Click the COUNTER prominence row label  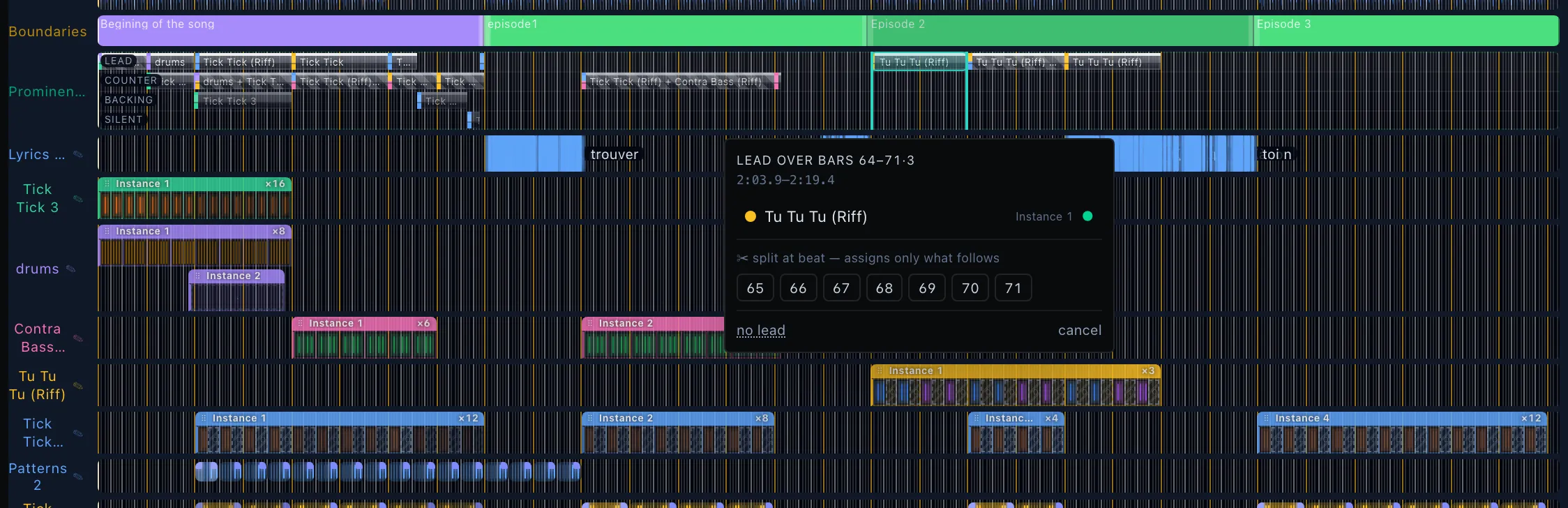pos(130,80)
